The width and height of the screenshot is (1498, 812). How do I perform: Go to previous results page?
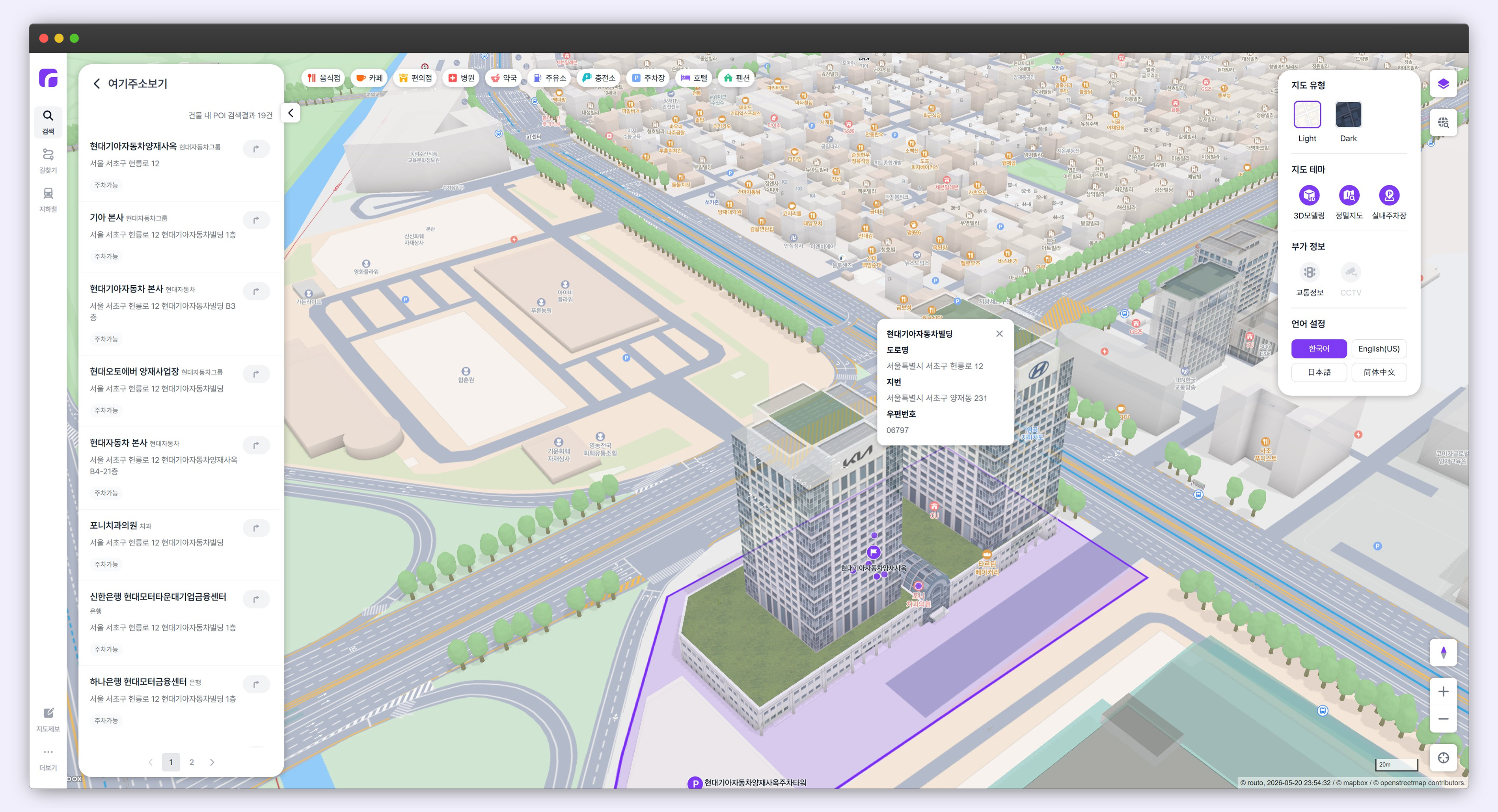[151, 763]
